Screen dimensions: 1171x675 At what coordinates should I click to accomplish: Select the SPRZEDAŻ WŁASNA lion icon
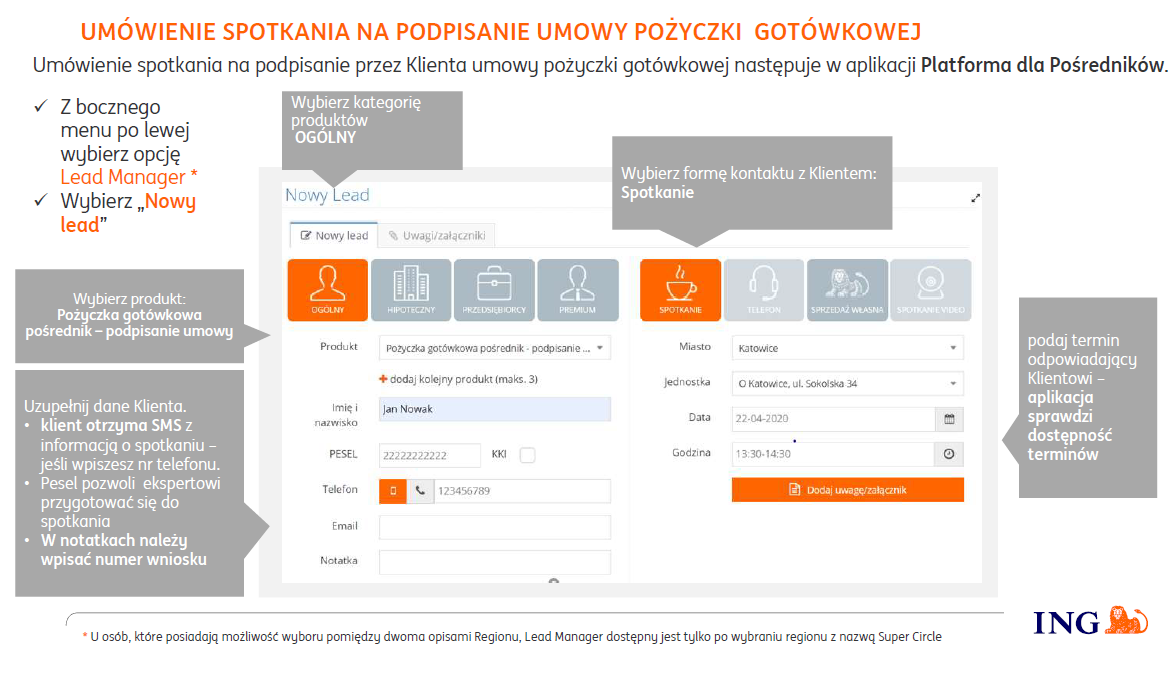(x=847, y=290)
